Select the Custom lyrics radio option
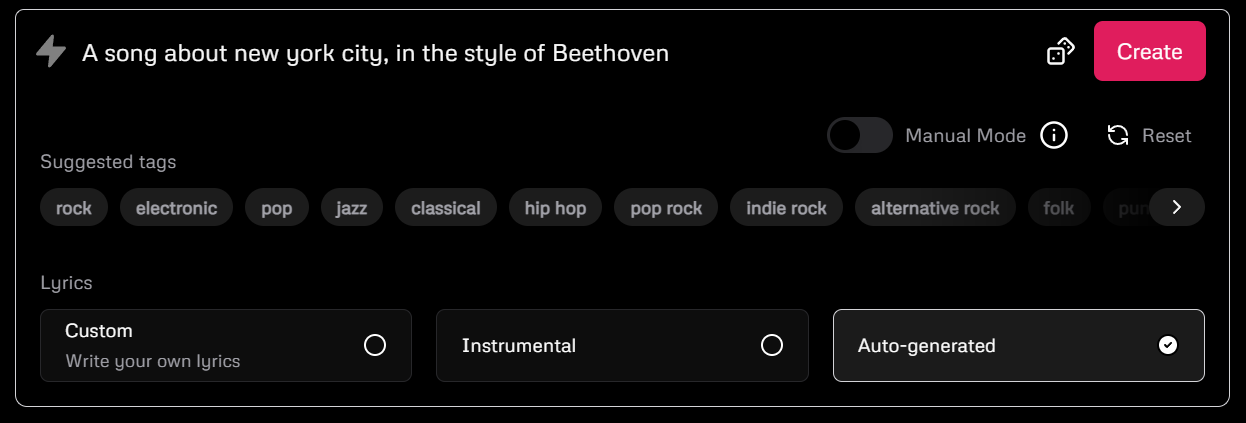Screen dimensions: 1246x423 226,345
